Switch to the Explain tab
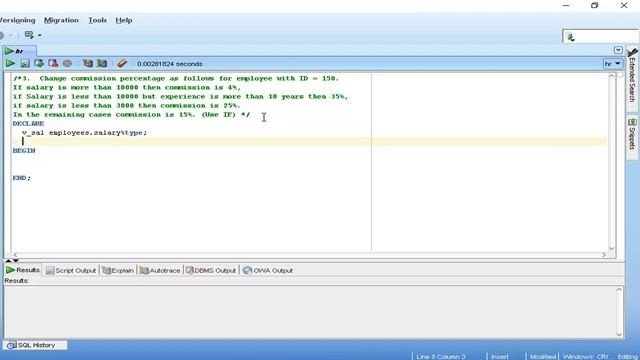640x360 pixels. click(118, 270)
